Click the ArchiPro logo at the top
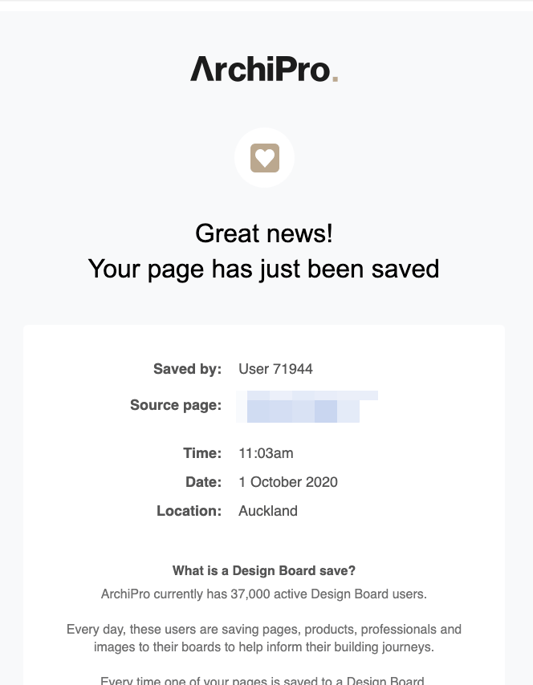 (x=264, y=69)
